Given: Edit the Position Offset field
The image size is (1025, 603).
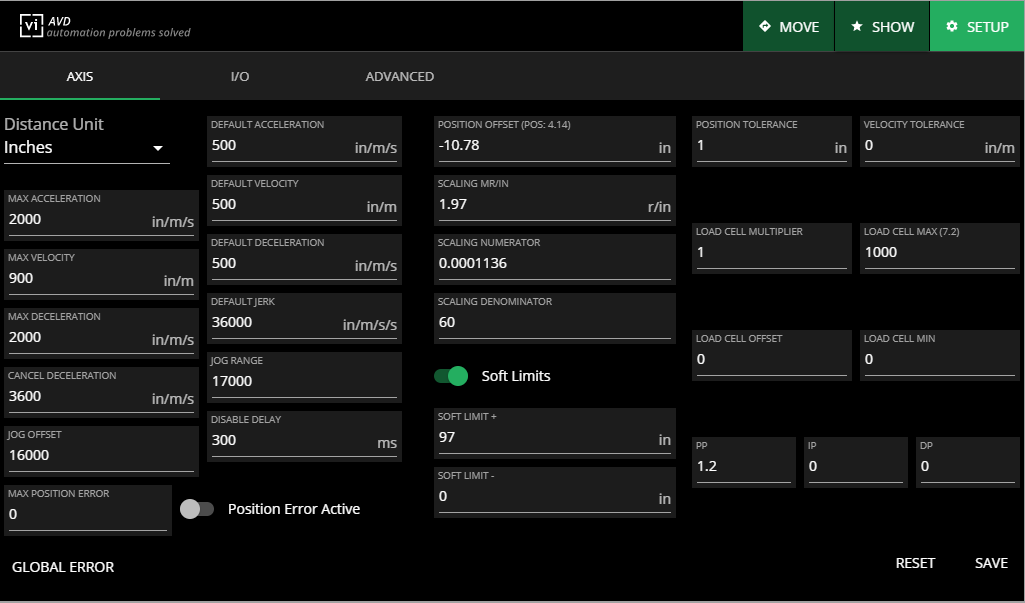Looking at the screenshot, I should point(555,142).
